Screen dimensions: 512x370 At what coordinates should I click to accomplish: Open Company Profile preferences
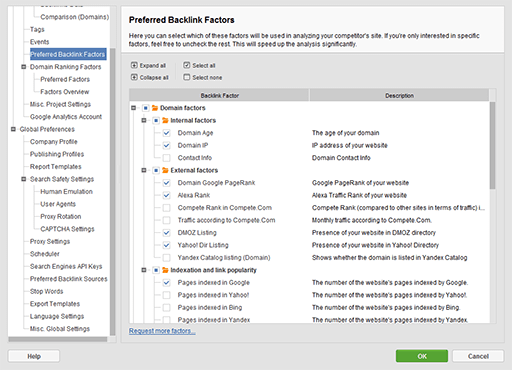point(54,142)
